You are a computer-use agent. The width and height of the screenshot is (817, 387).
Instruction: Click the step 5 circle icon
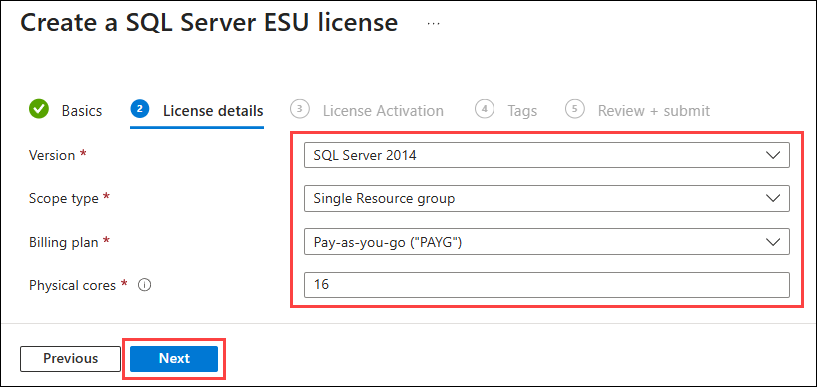pyautogui.click(x=575, y=109)
